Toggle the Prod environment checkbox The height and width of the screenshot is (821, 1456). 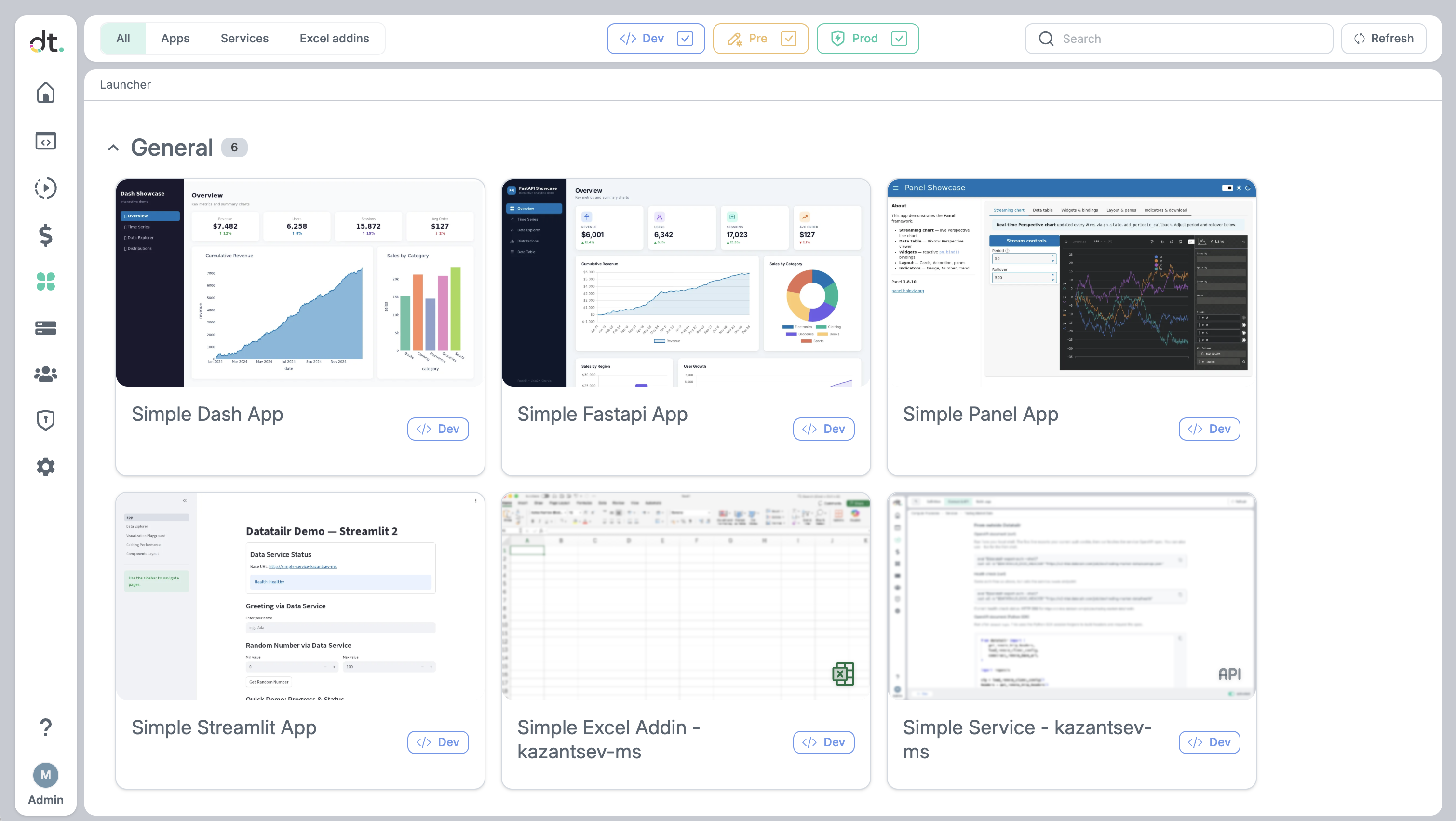tap(899, 39)
